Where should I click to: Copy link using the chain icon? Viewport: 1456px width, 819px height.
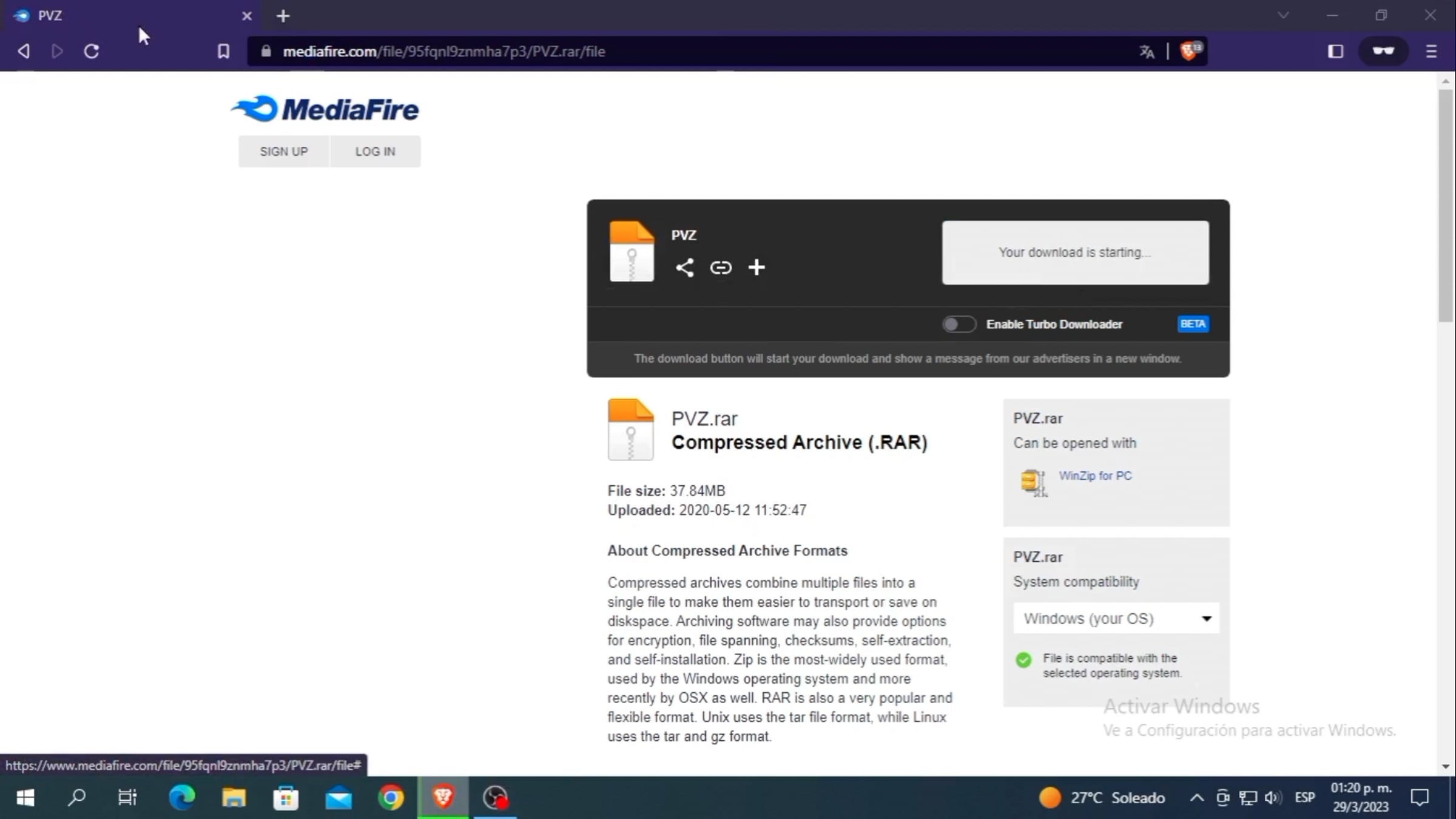click(721, 268)
